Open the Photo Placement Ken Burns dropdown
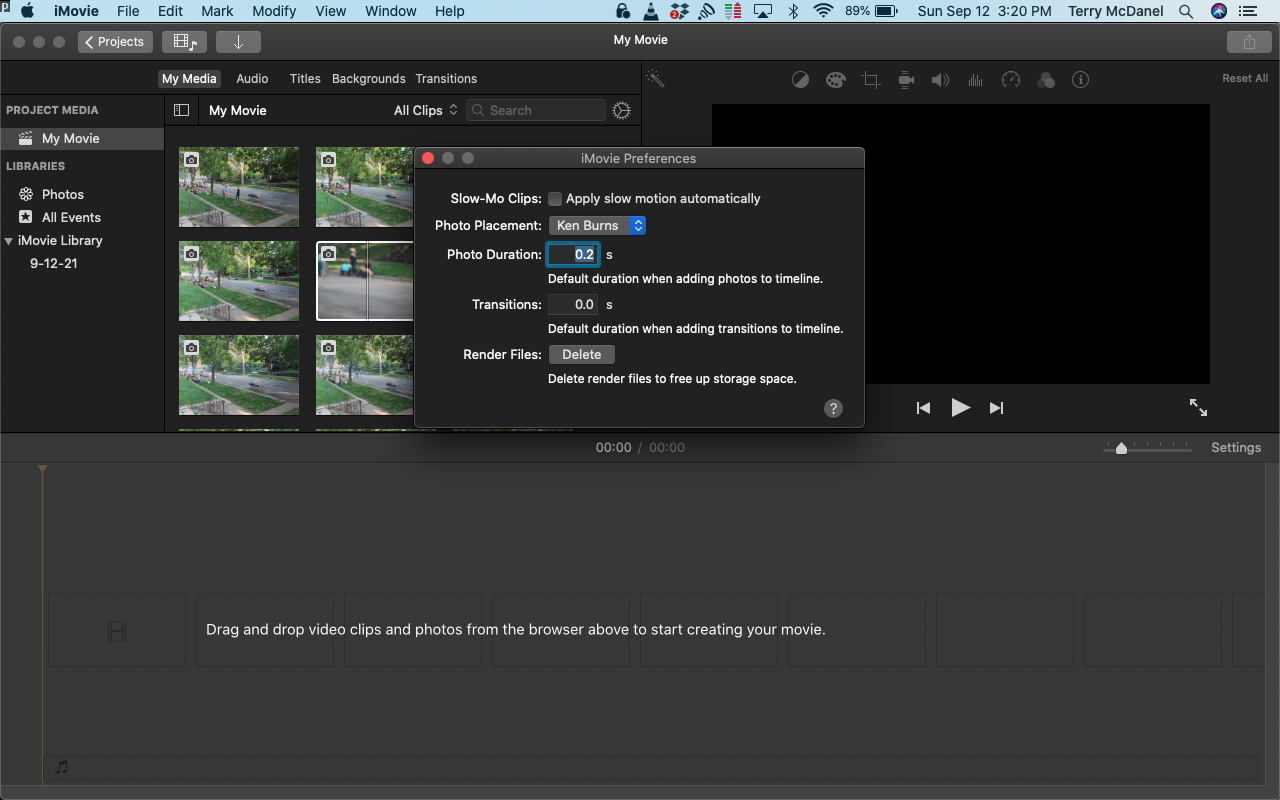Image resolution: width=1280 pixels, height=800 pixels. pos(597,226)
